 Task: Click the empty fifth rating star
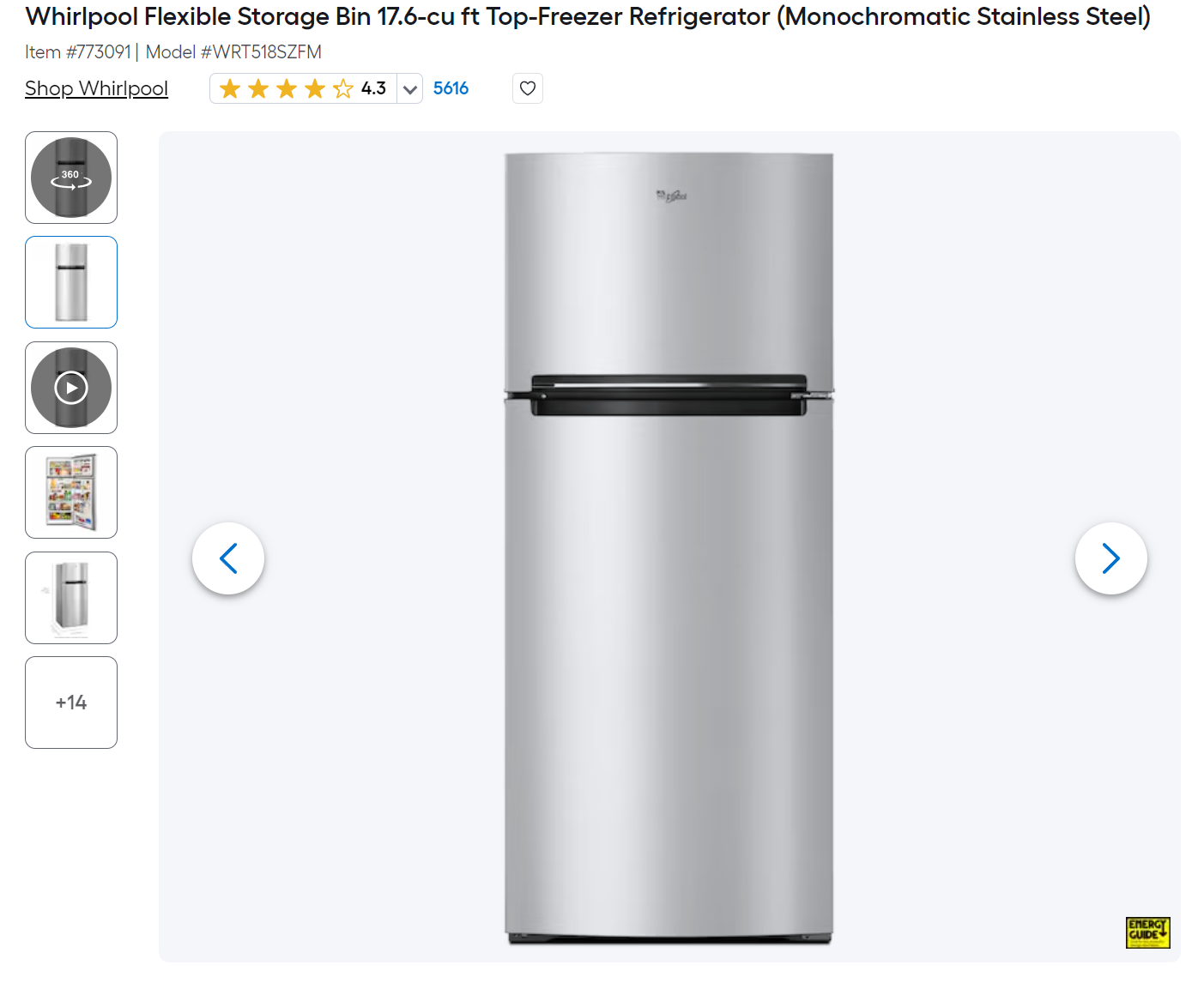coord(342,88)
